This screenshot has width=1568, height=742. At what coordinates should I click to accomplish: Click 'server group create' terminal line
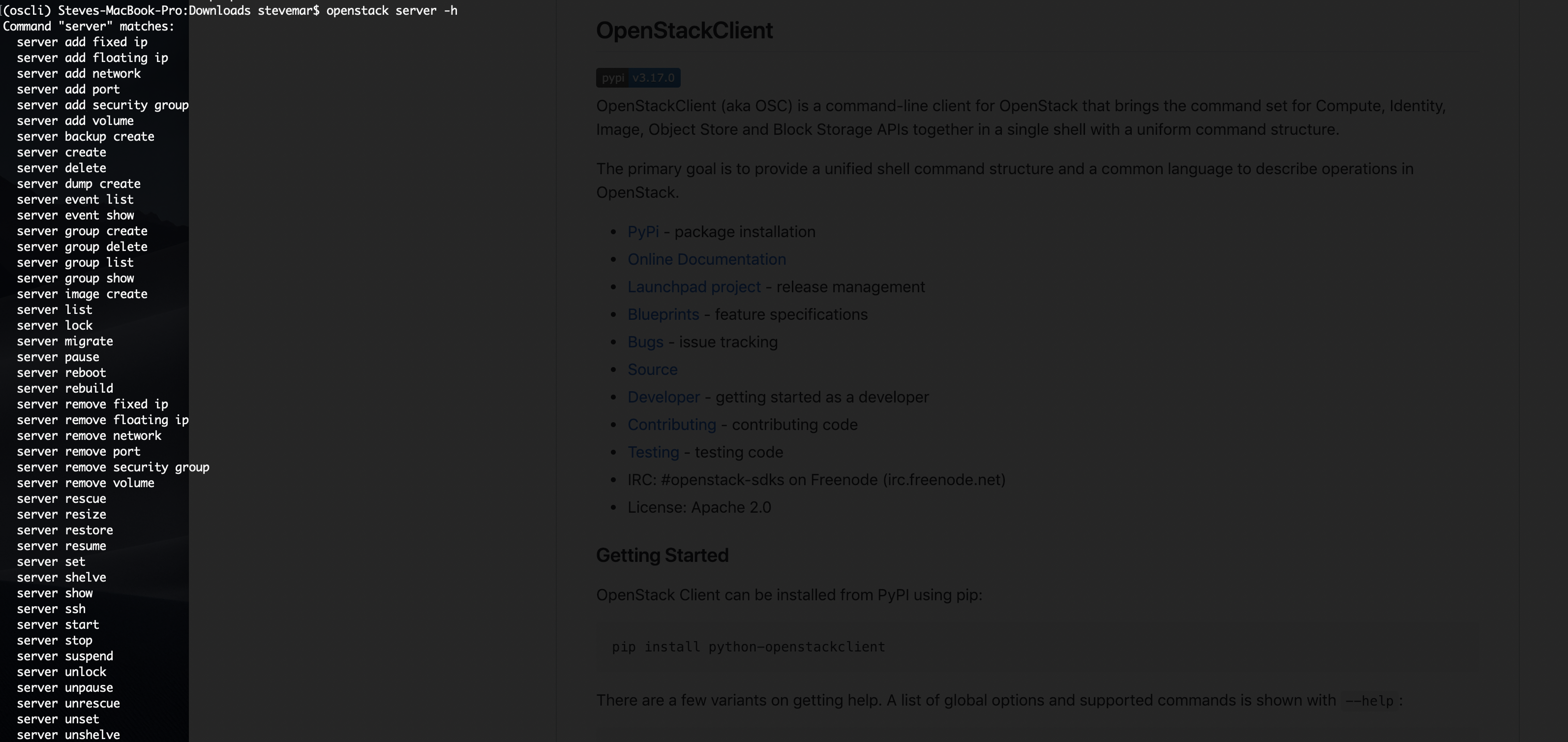pos(82,231)
